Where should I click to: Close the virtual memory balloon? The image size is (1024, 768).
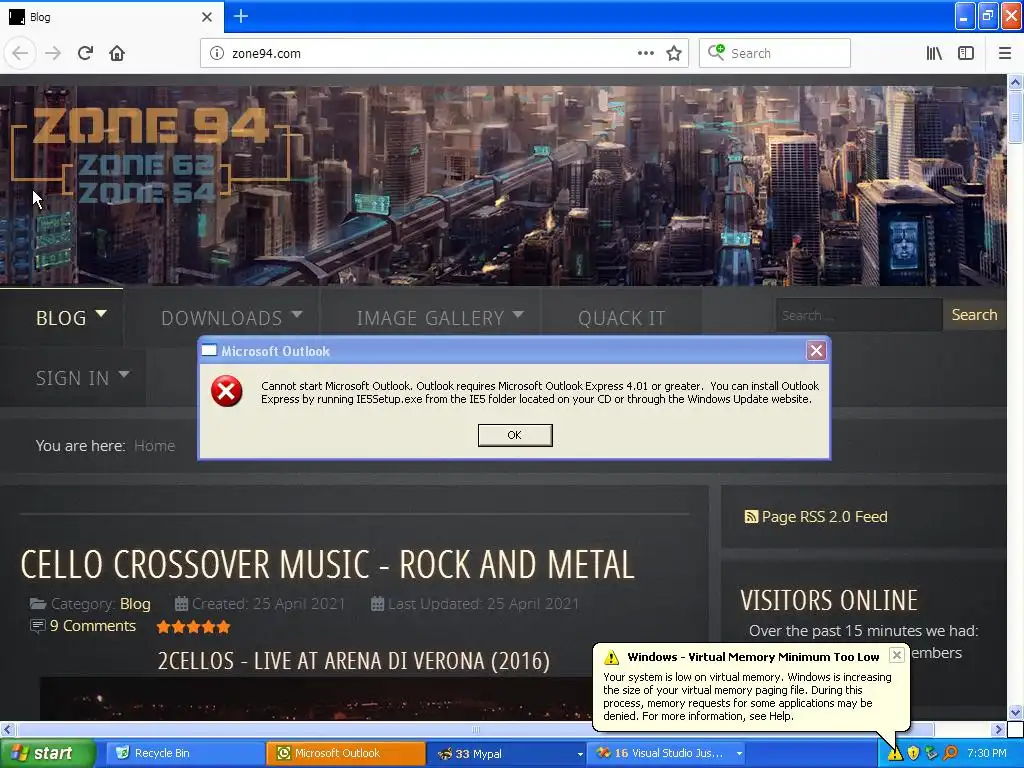(897, 654)
